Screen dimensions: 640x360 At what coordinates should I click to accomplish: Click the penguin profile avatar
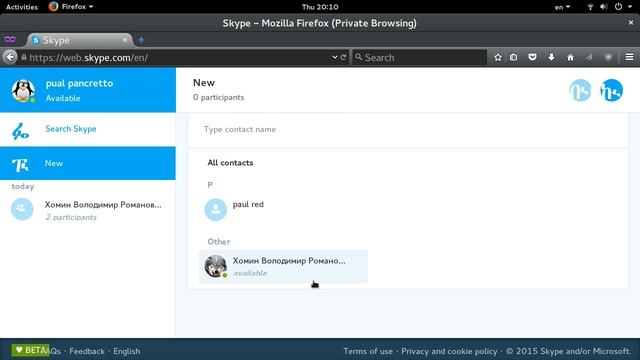point(23,90)
